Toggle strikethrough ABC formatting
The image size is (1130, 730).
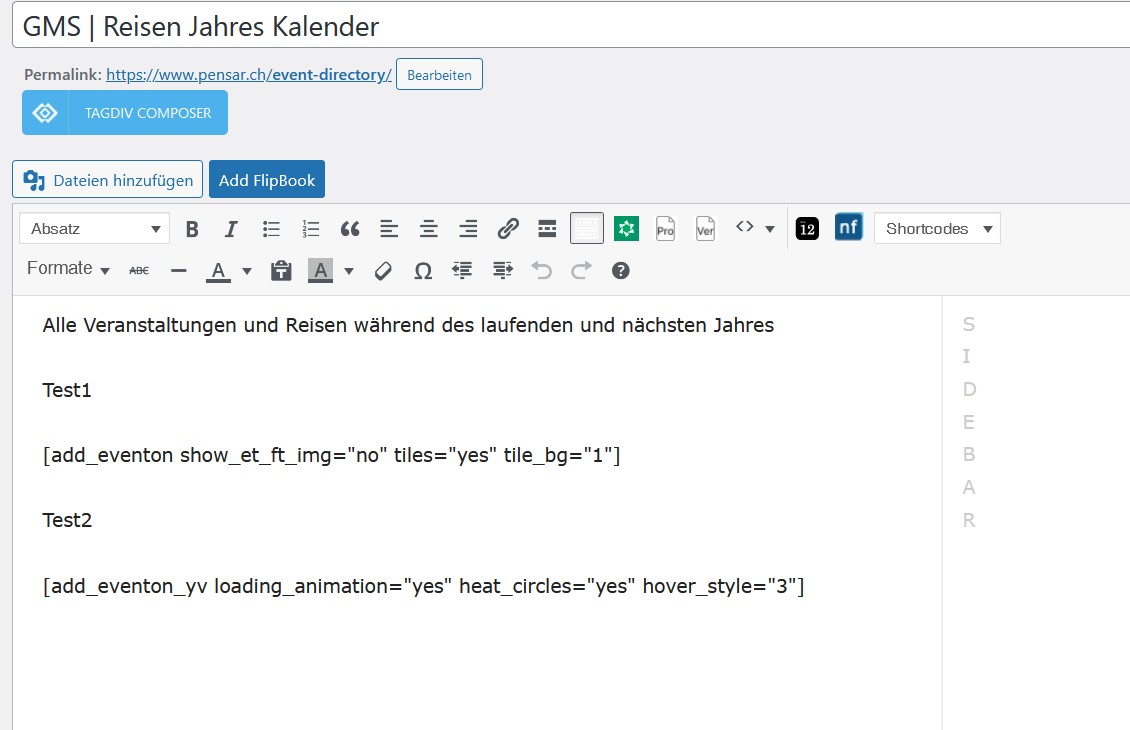pyautogui.click(x=139, y=271)
